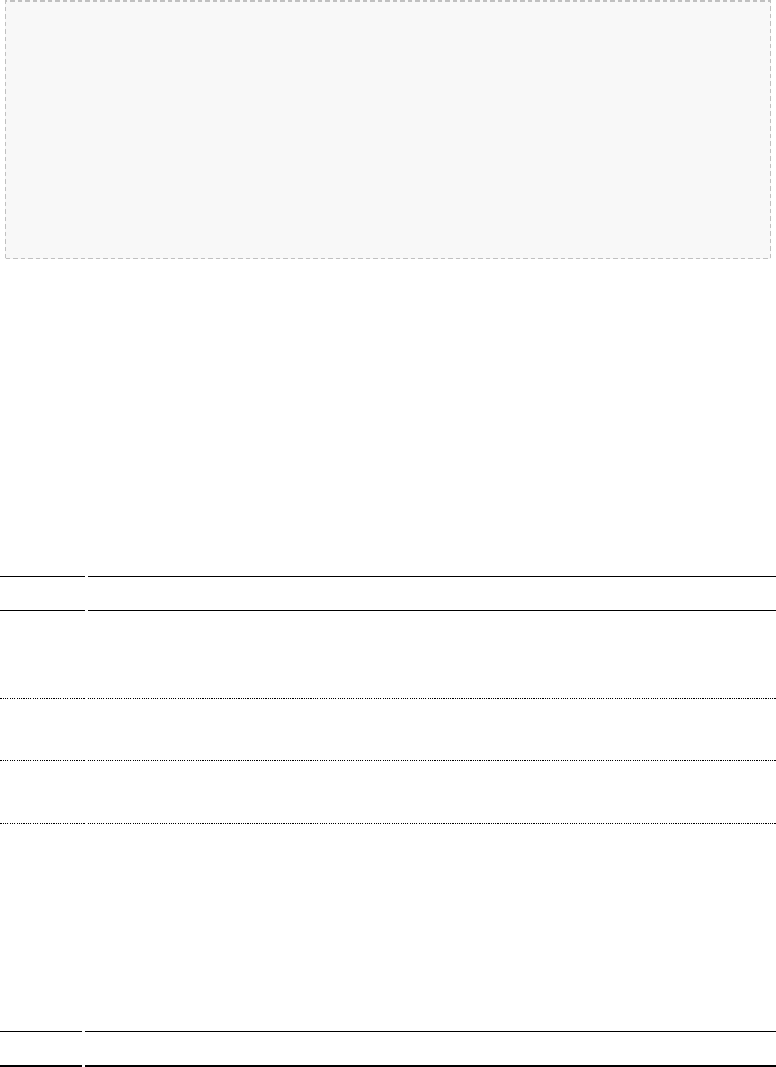
Task: Select the third body row's left cell
Action: (x=42, y=792)
